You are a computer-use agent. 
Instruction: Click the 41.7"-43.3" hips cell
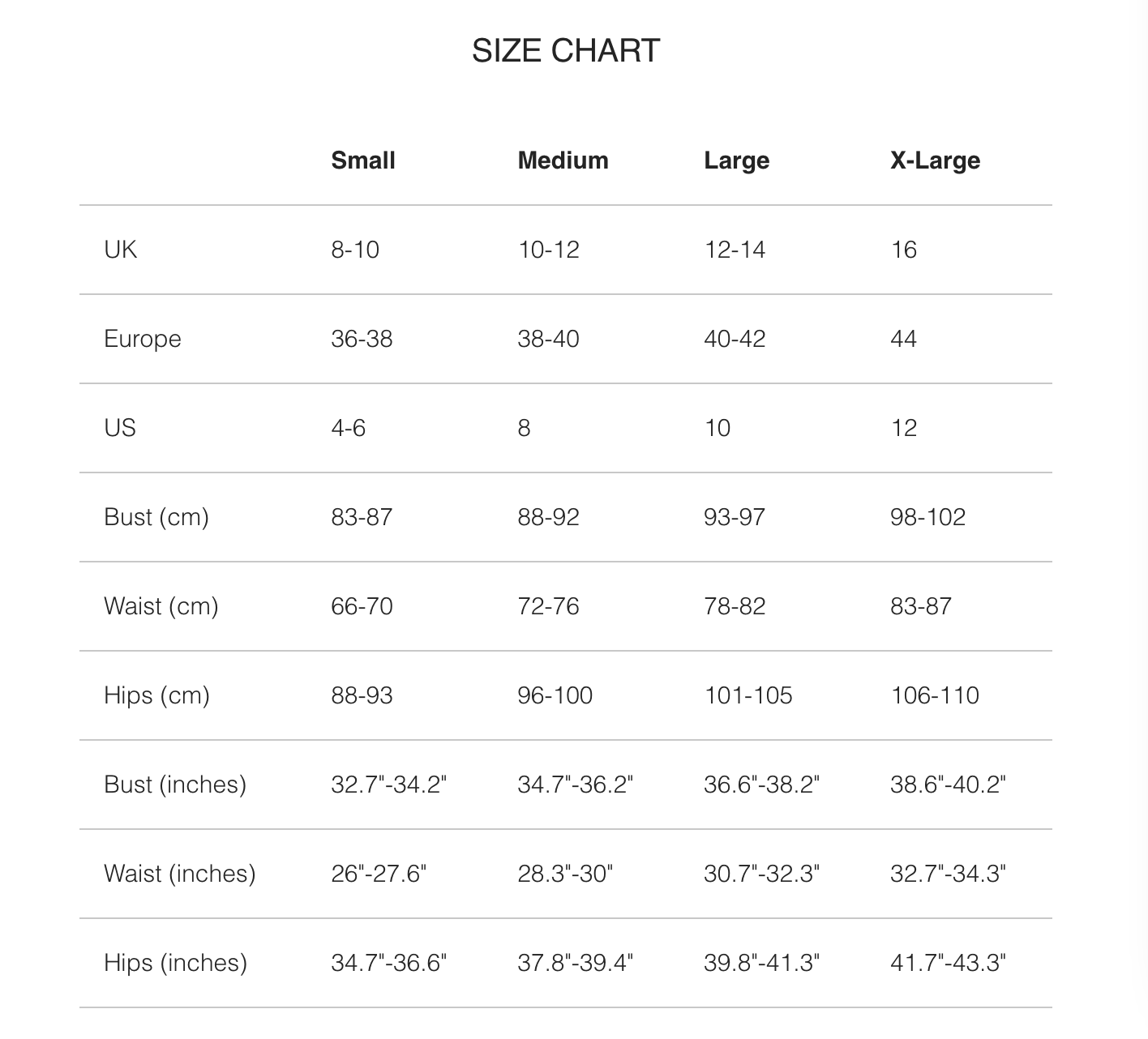coord(948,963)
